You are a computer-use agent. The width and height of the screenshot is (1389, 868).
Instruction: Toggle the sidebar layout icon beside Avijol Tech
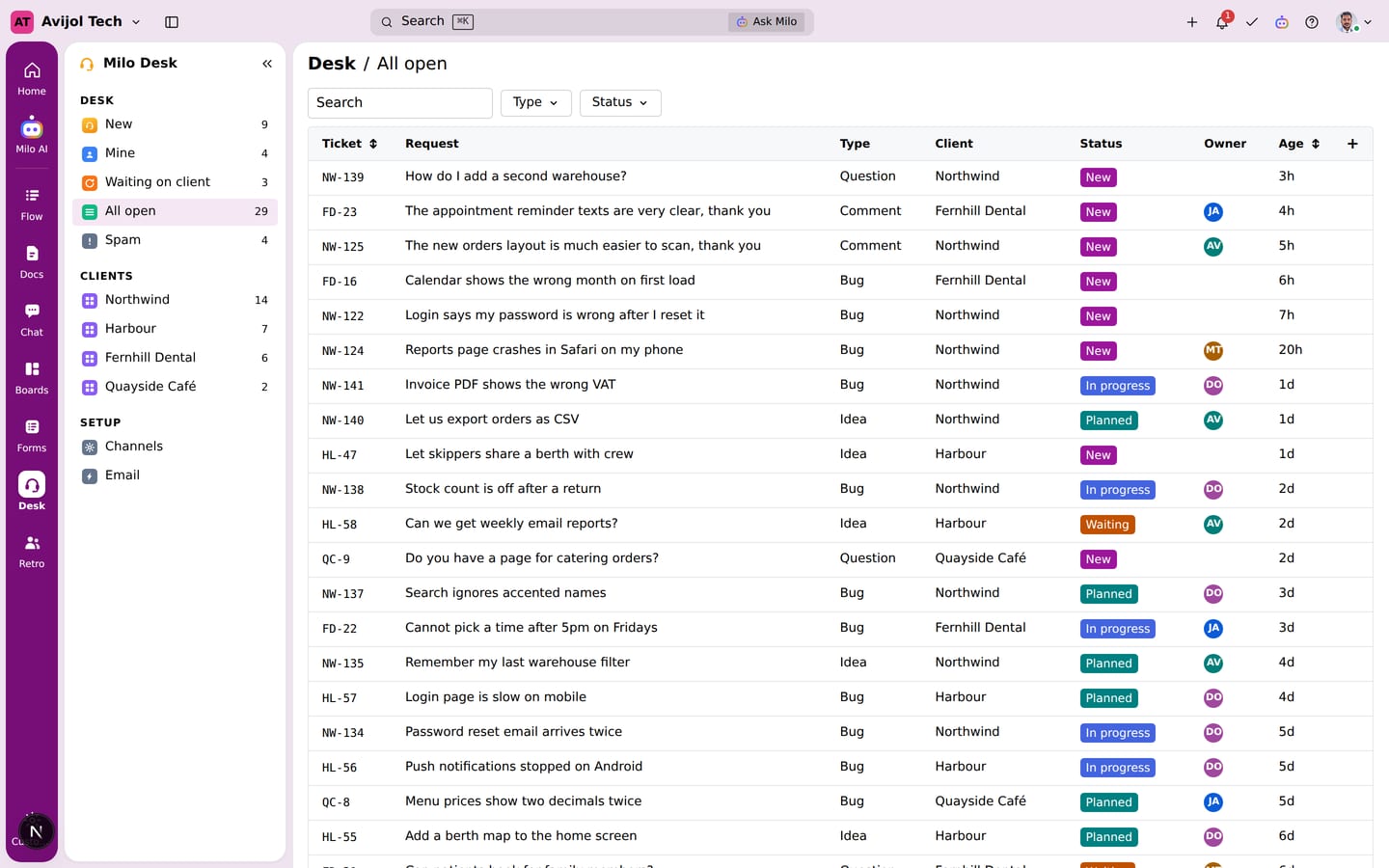tap(172, 22)
